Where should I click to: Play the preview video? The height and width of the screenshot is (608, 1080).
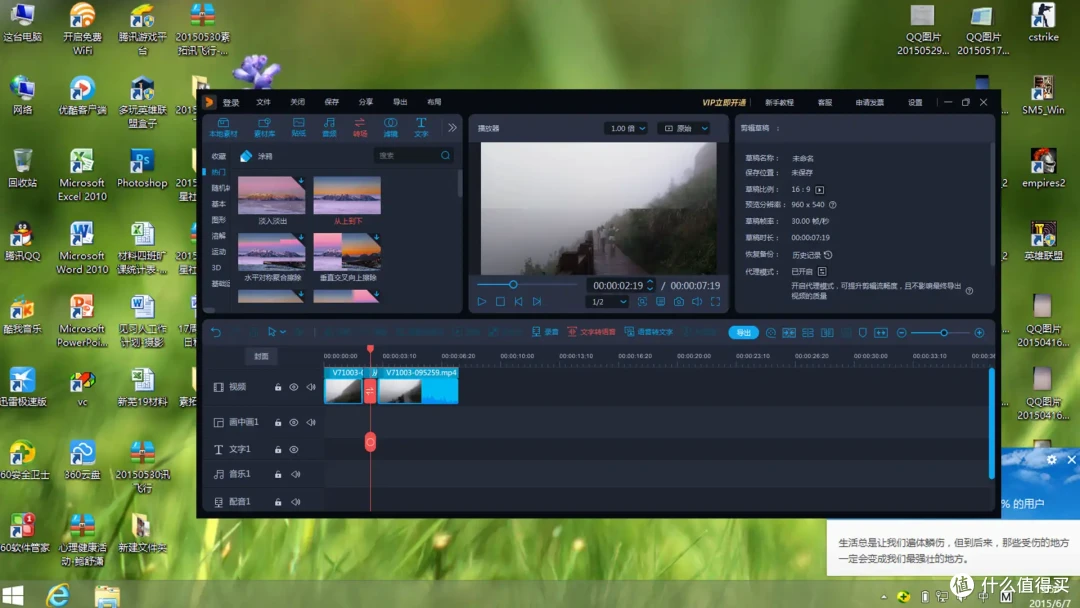click(481, 302)
